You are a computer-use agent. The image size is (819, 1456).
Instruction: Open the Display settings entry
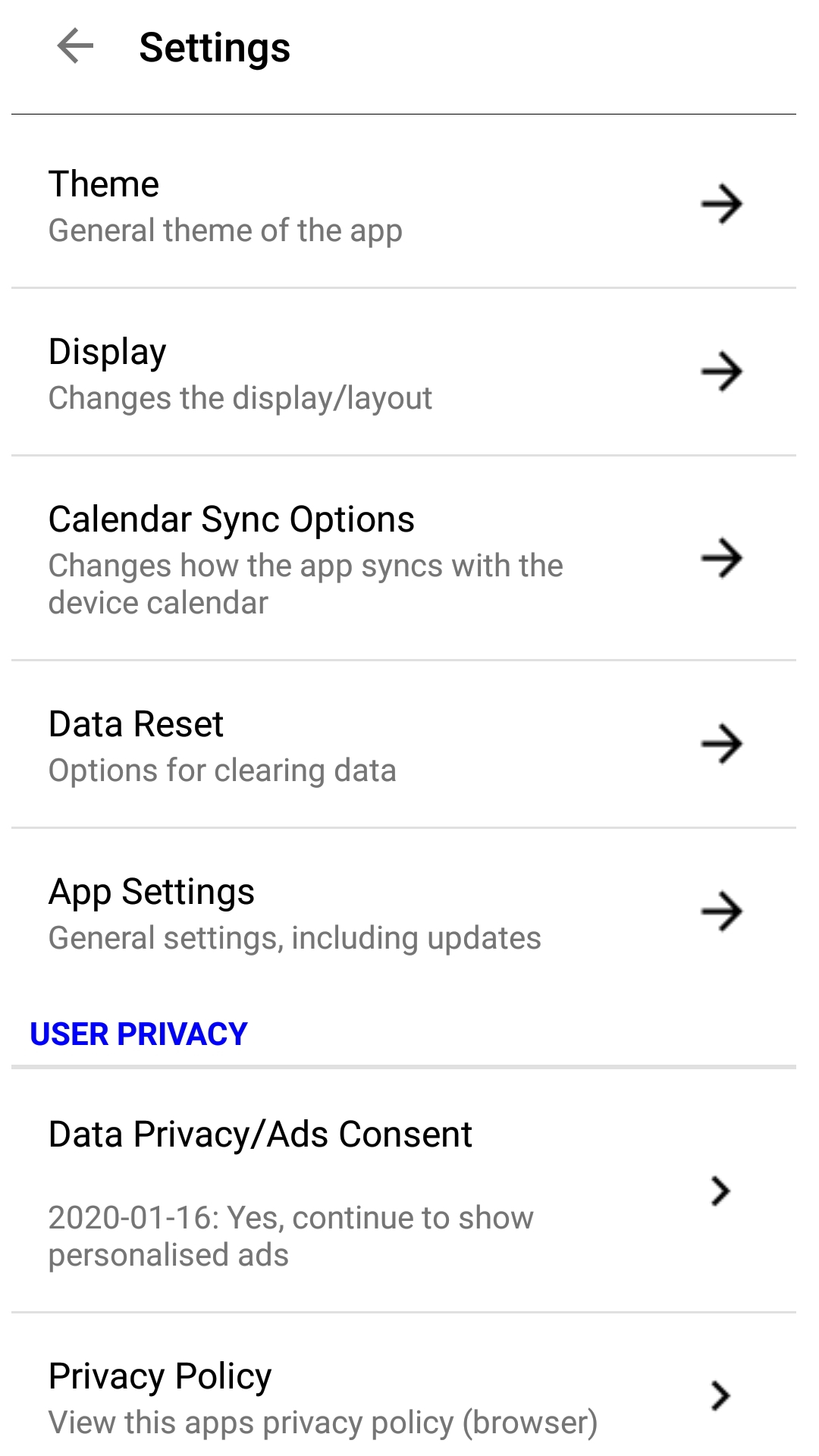tap(108, 353)
